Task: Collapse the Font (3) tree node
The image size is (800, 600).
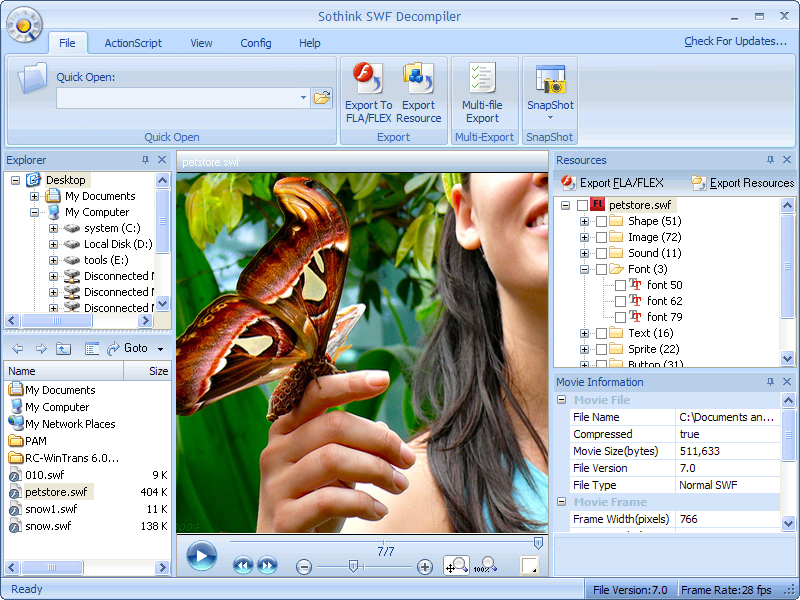Action: click(584, 269)
